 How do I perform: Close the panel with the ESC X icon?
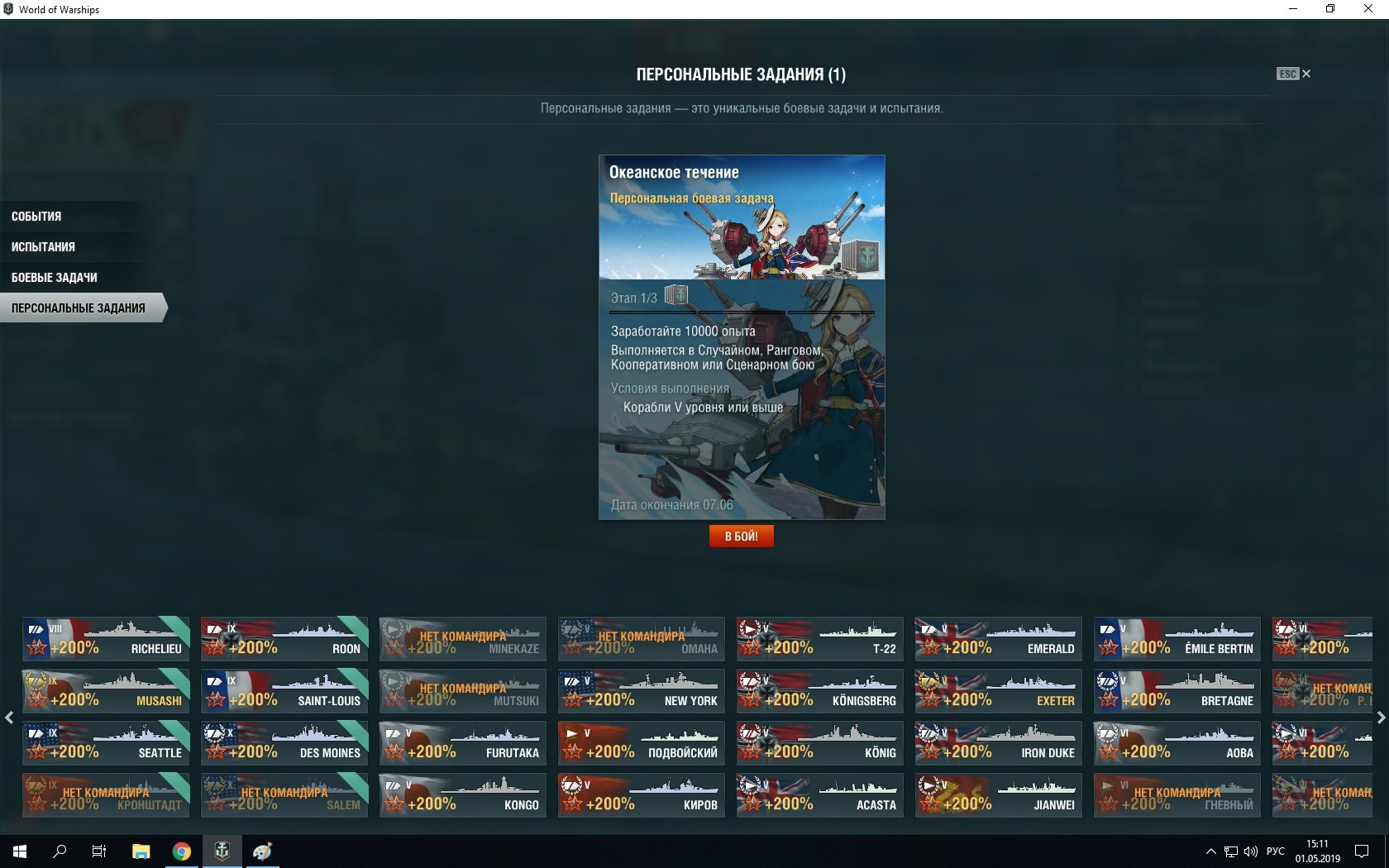click(1294, 74)
